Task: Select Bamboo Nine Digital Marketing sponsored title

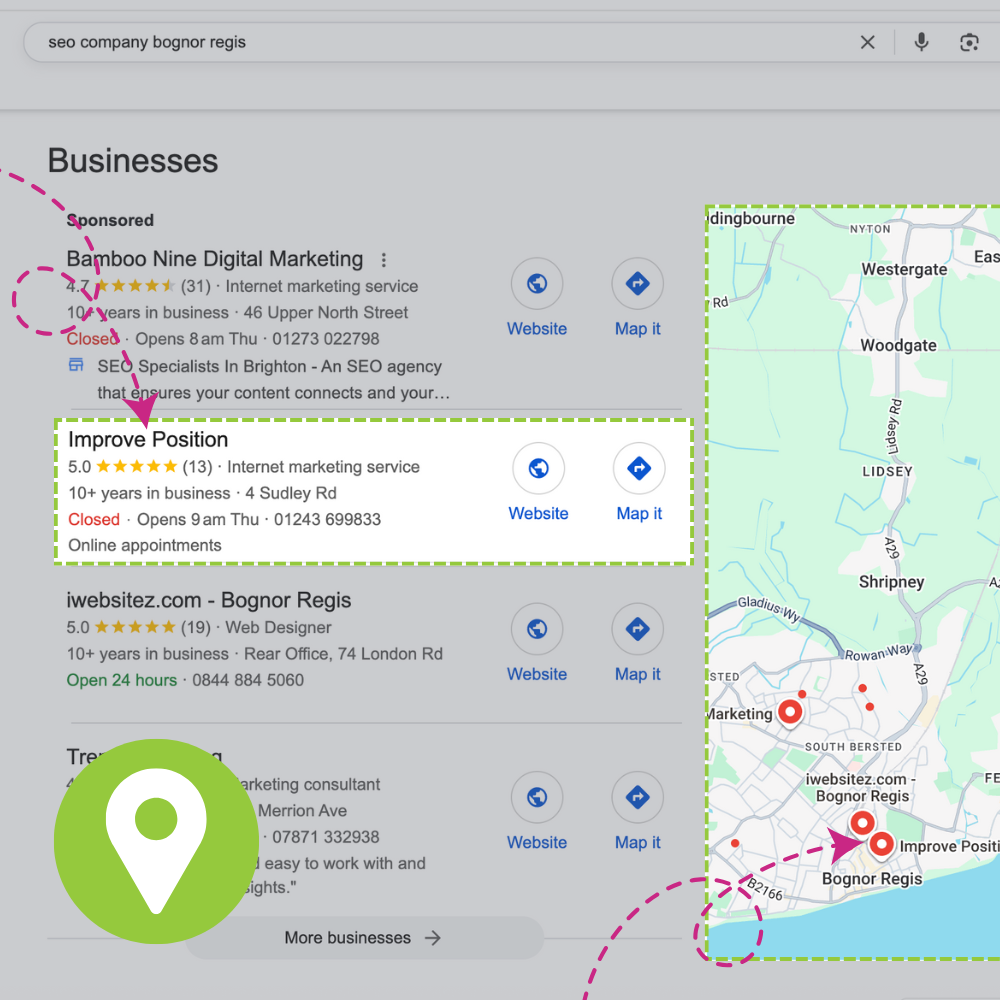Action: (214, 259)
